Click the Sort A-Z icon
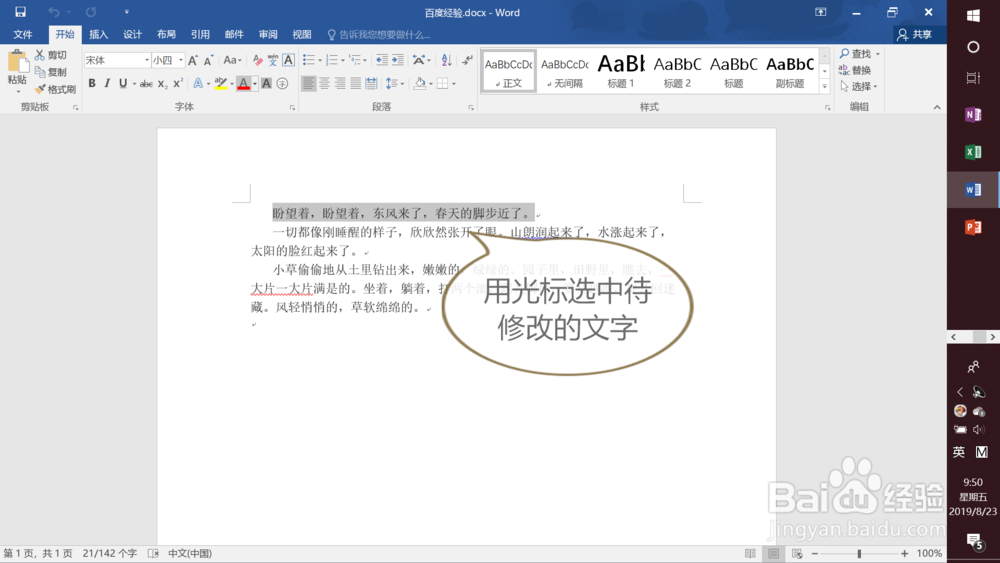The image size is (1000, 563). (446, 60)
